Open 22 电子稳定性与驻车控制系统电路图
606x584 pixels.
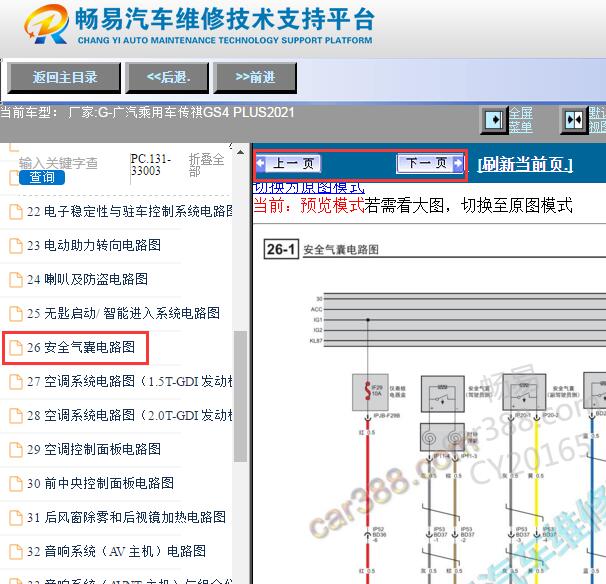[x=129, y=211]
